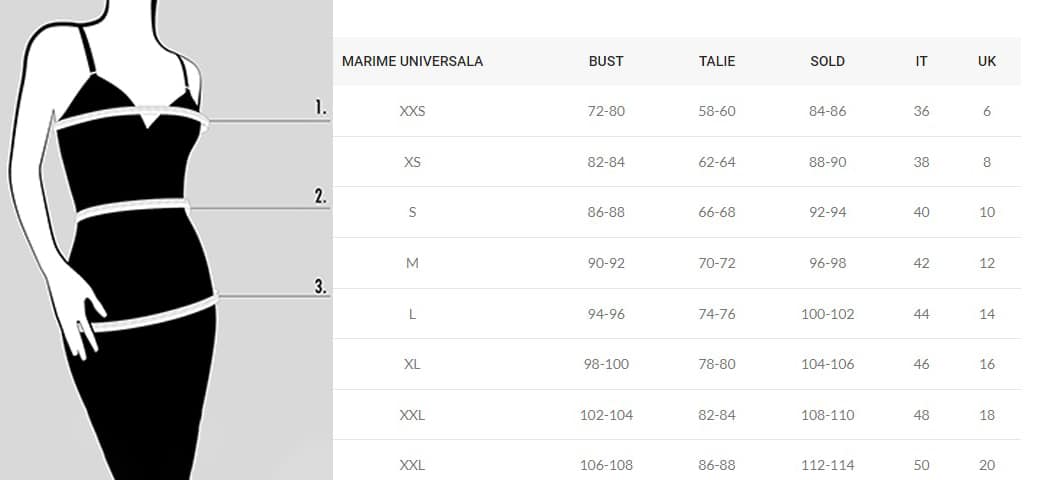Click the TALIE column header
This screenshot has width=1046, height=480.
[x=716, y=61]
